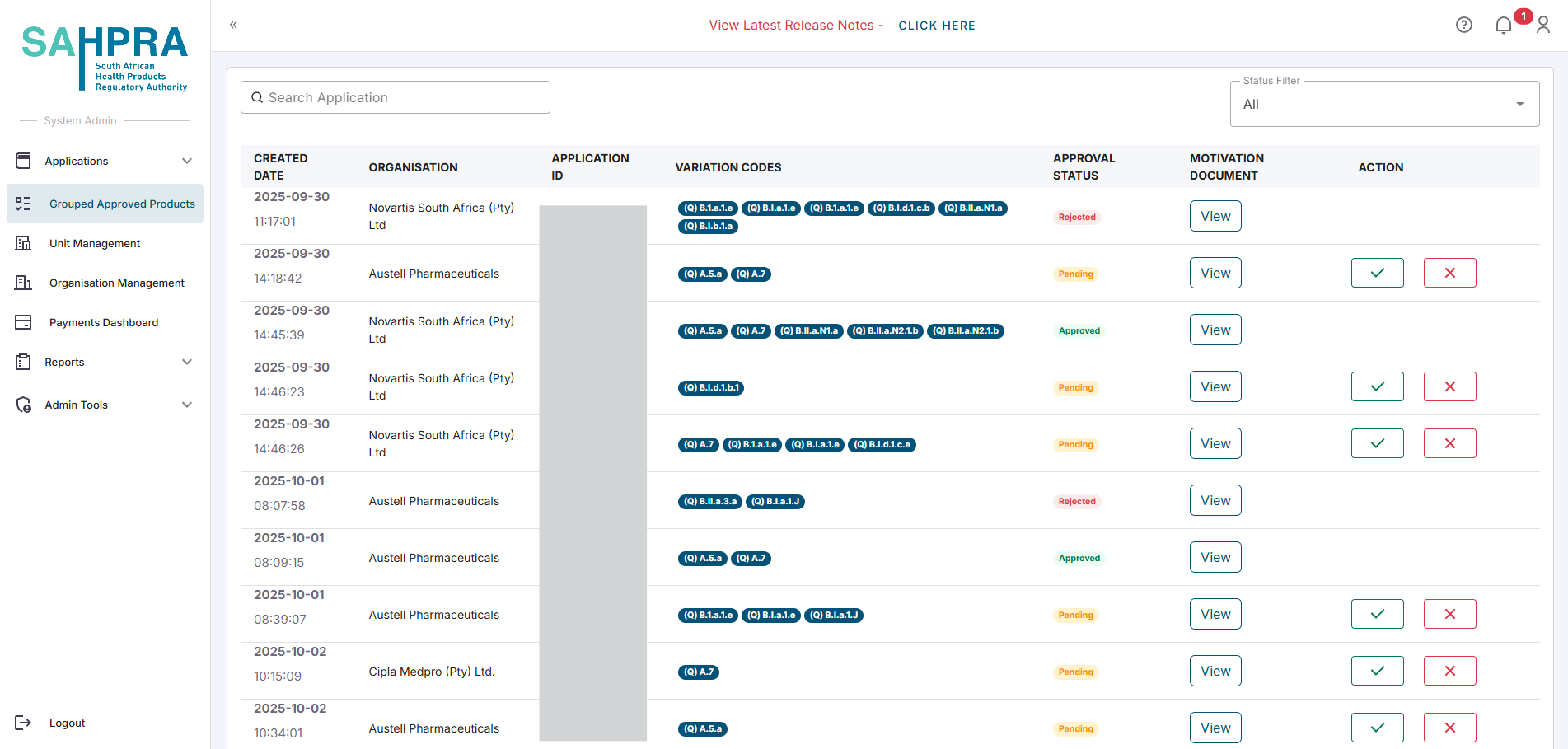Image resolution: width=1568 pixels, height=749 pixels.
Task: Expand the Reports menu section
Action: [105, 362]
